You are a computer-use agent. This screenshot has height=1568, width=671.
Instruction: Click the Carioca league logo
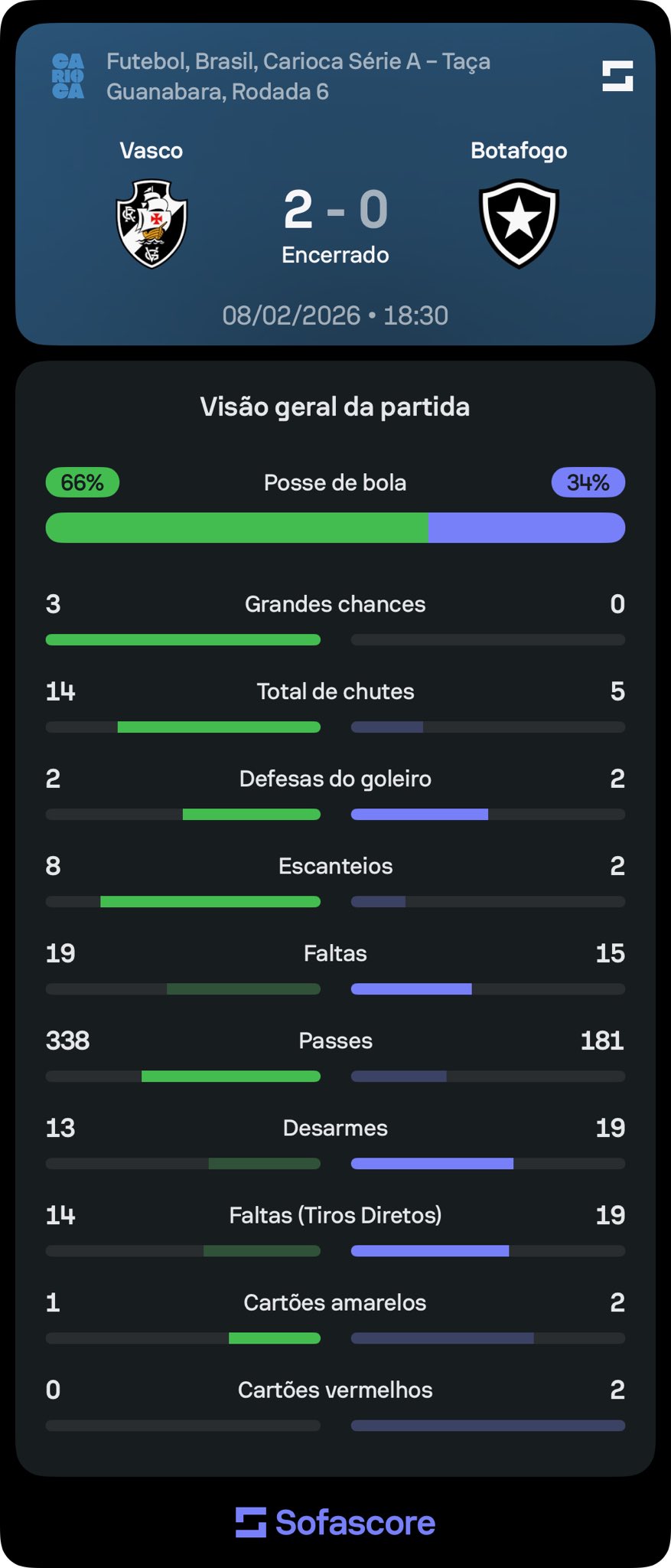tap(68, 76)
